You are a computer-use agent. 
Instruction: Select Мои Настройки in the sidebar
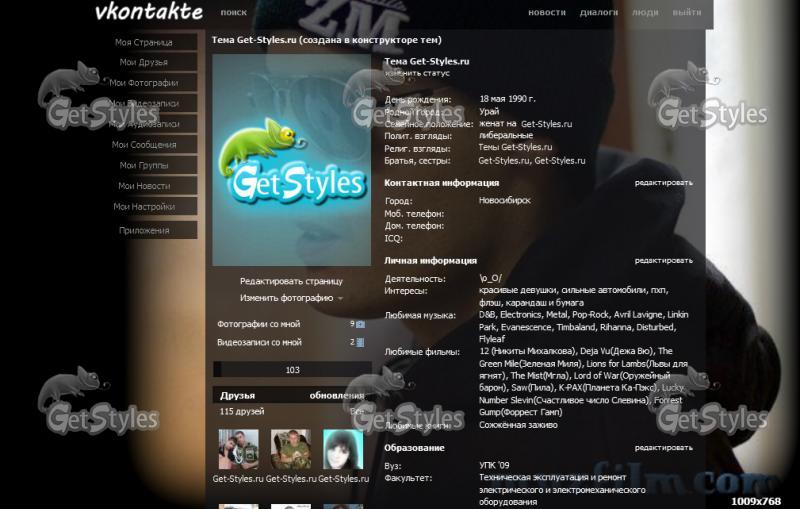coord(143,207)
